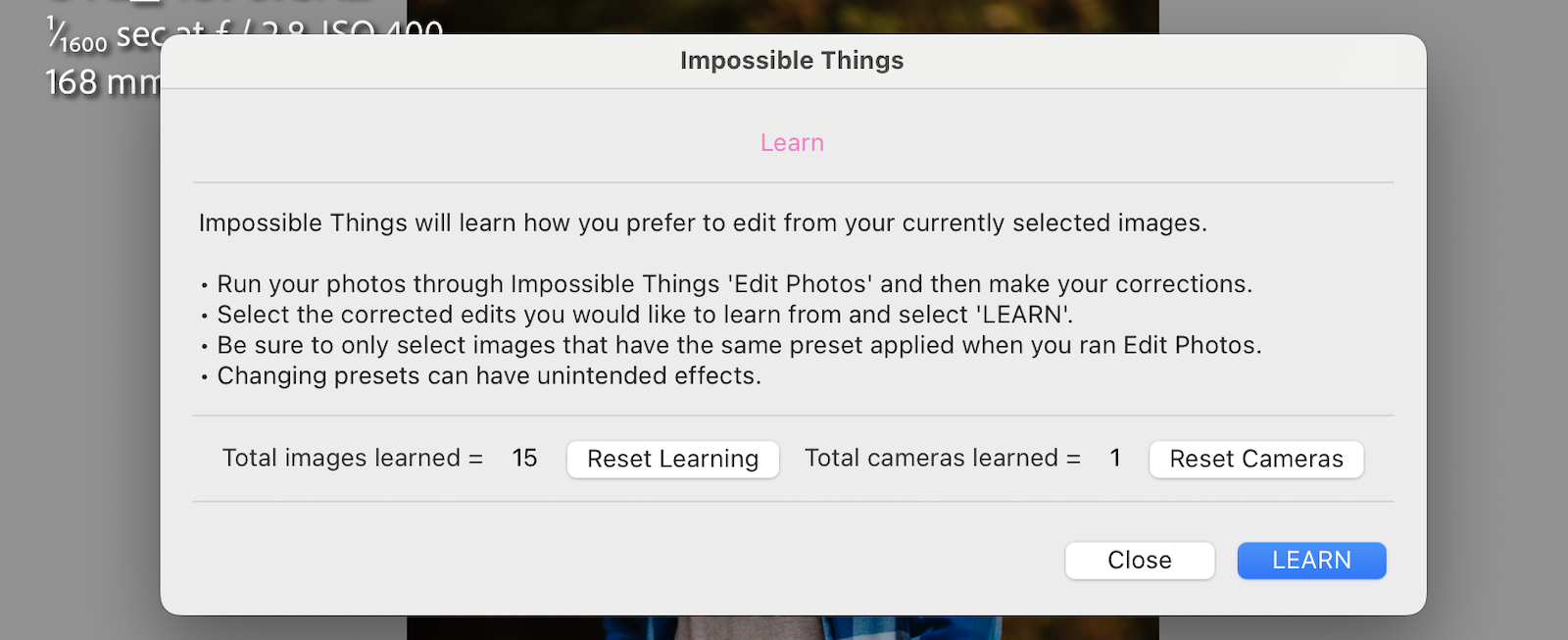This screenshot has width=1568, height=640.
Task: Click the Reset Cameras button
Action: point(1255,460)
